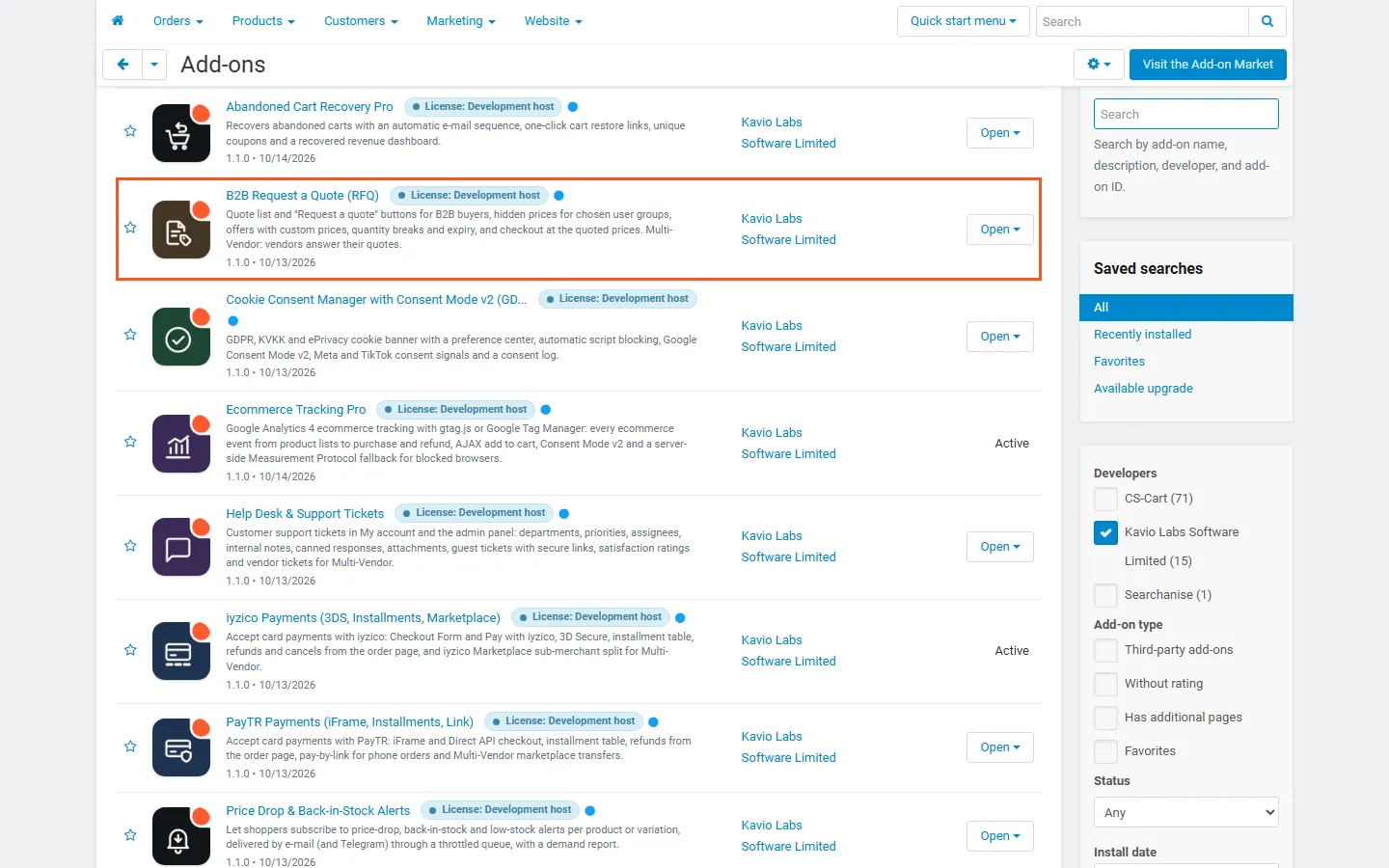Star the iyzico Payments add-on
Screen dimensions: 1389x868
130,650
